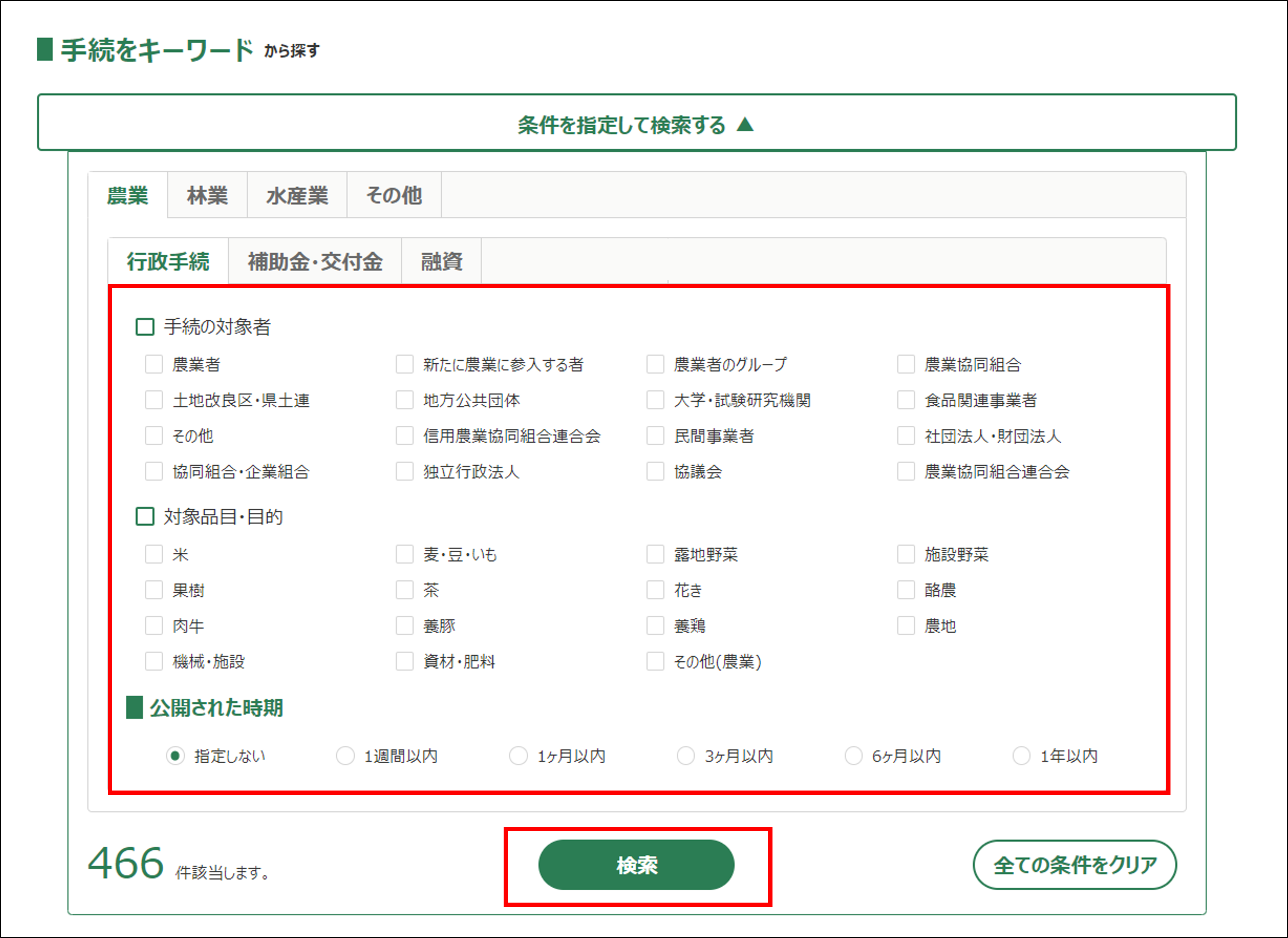Select the その他 industry tab
1288x938 pixels.
(394, 195)
